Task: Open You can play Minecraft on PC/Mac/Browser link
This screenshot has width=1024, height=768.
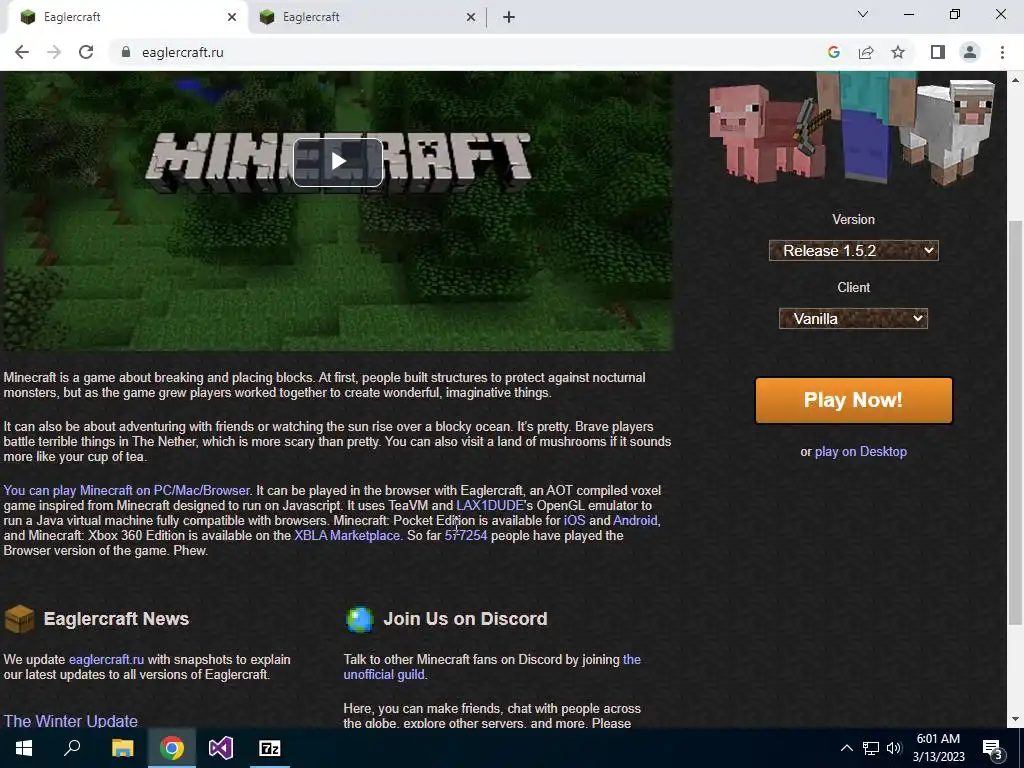Action: pos(127,490)
